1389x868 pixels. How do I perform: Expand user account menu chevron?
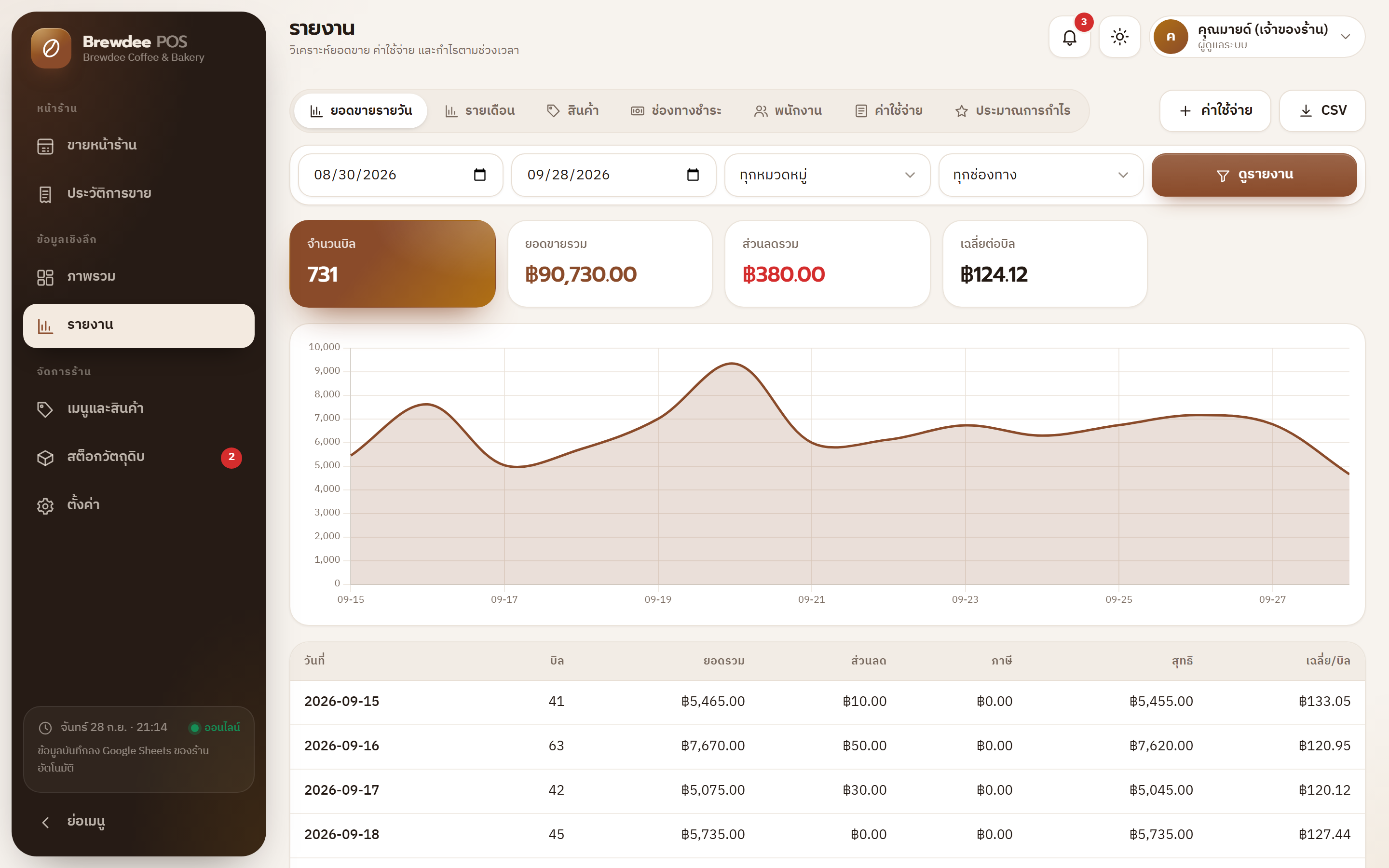[1346, 37]
